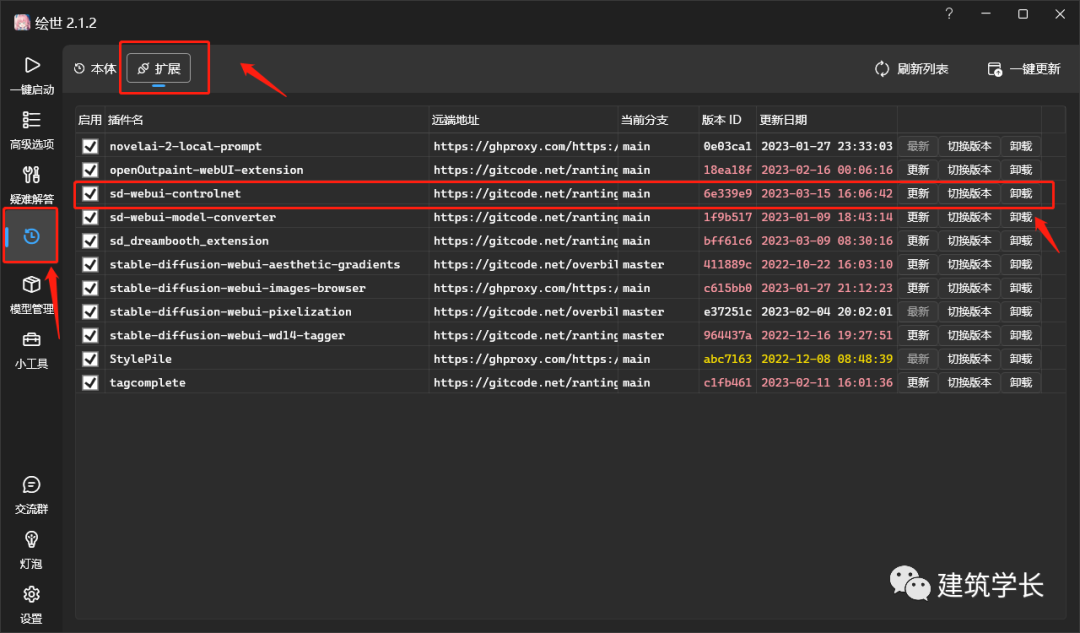The height and width of the screenshot is (633, 1080).
Task: Select the sd-webui-controlnet plugin name
Action: 176,194
